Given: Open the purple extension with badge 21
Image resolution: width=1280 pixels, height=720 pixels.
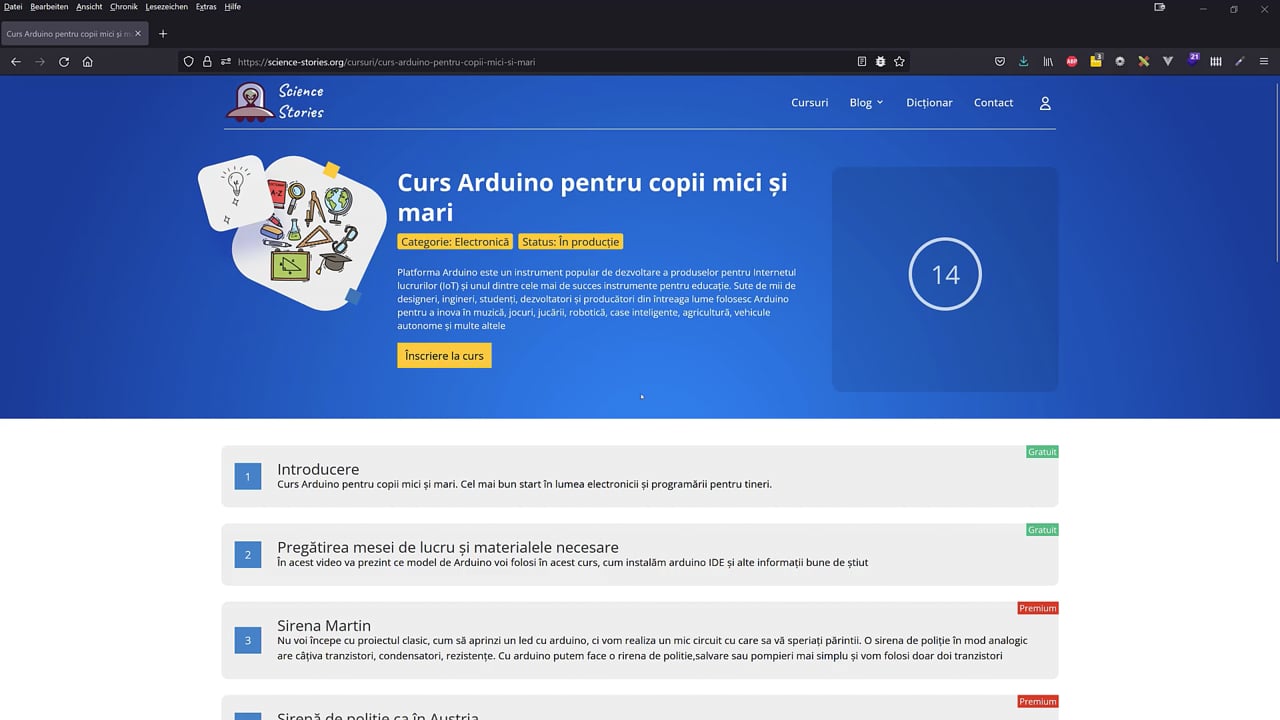Looking at the screenshot, I should tap(1192, 60).
